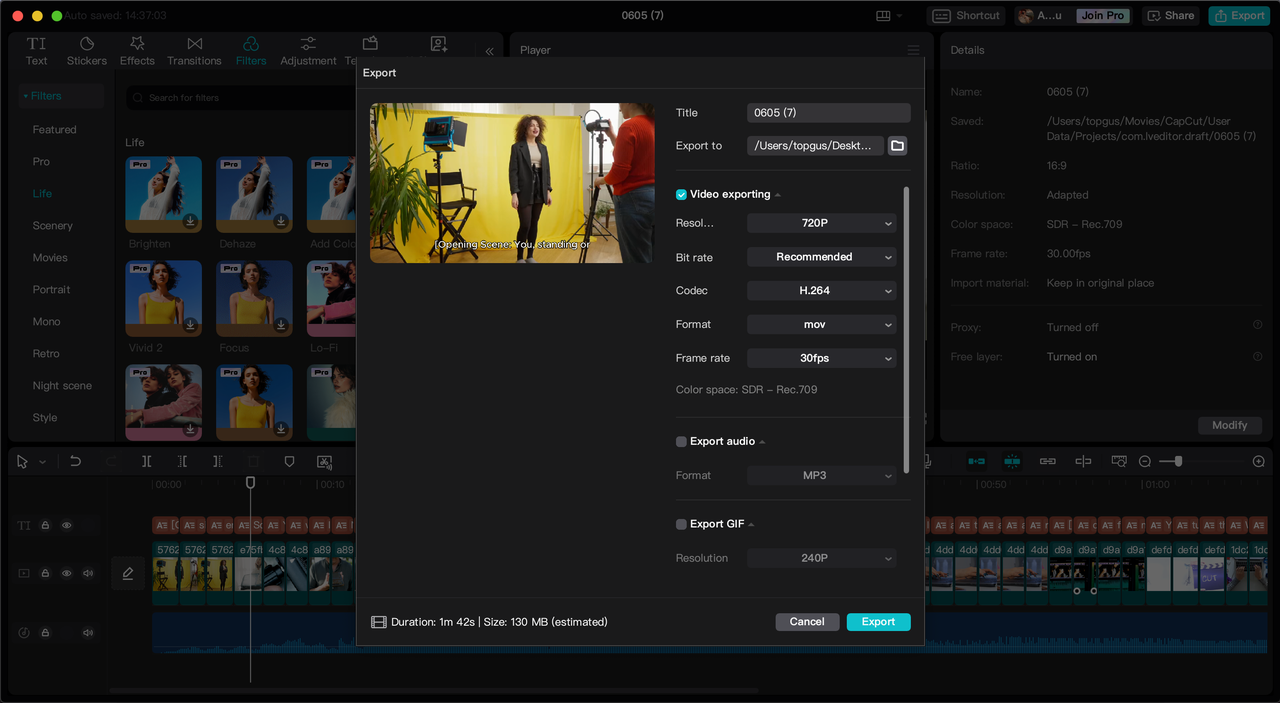Viewport: 1280px width, 703px height.
Task: Click the Share button in top bar
Action: 1171,16
